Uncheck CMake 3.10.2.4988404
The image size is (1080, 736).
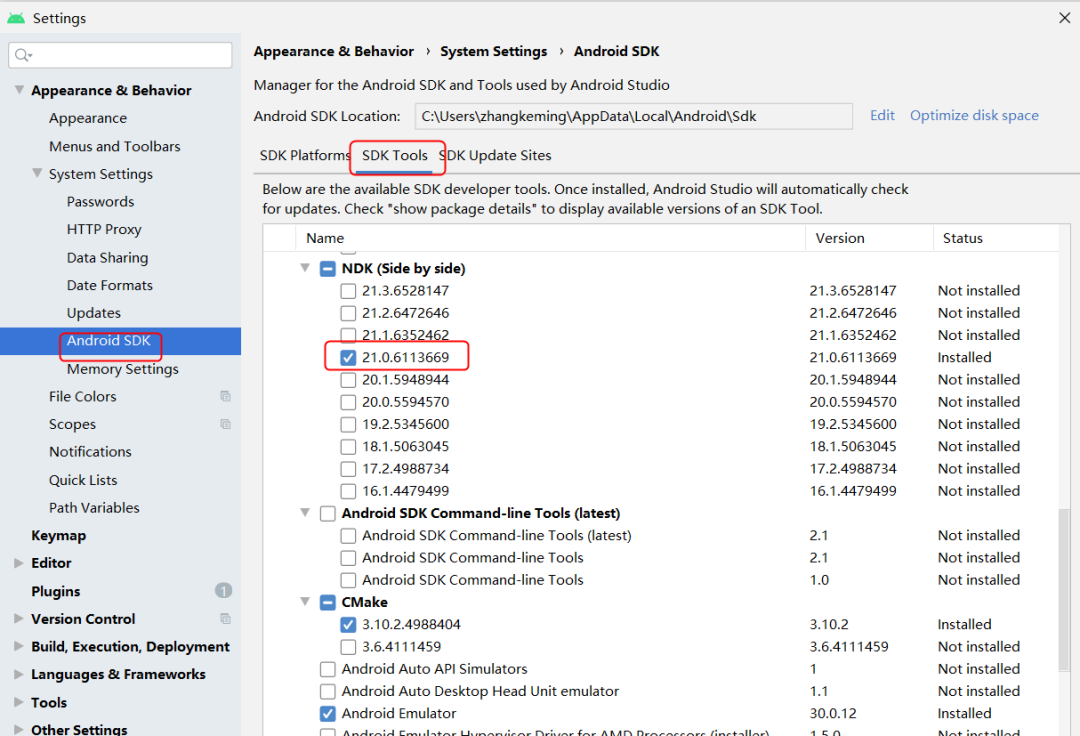coord(348,625)
